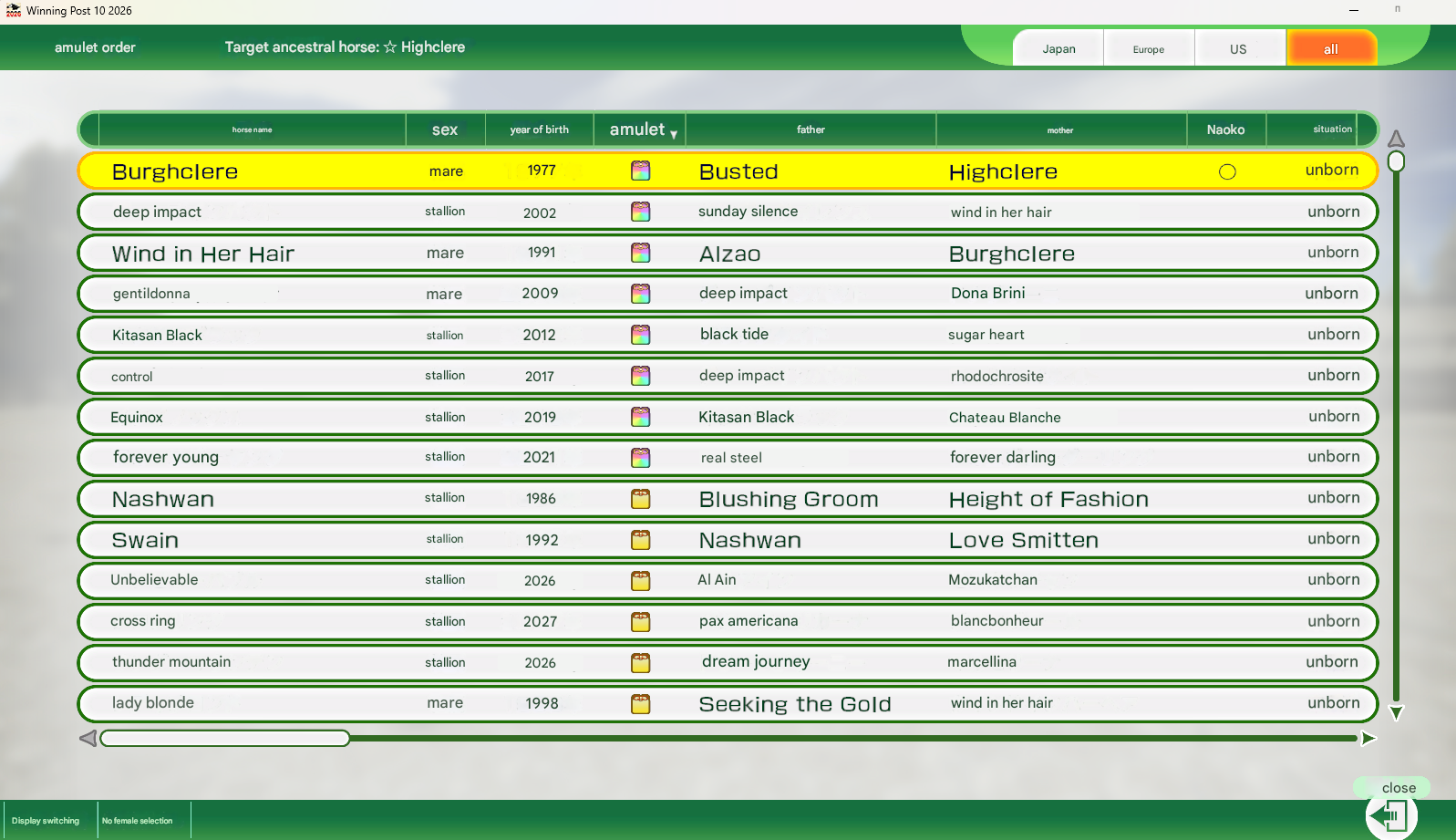The width and height of the screenshot is (1456, 840).
Task: Sort by the mother column header
Action: point(1060,130)
